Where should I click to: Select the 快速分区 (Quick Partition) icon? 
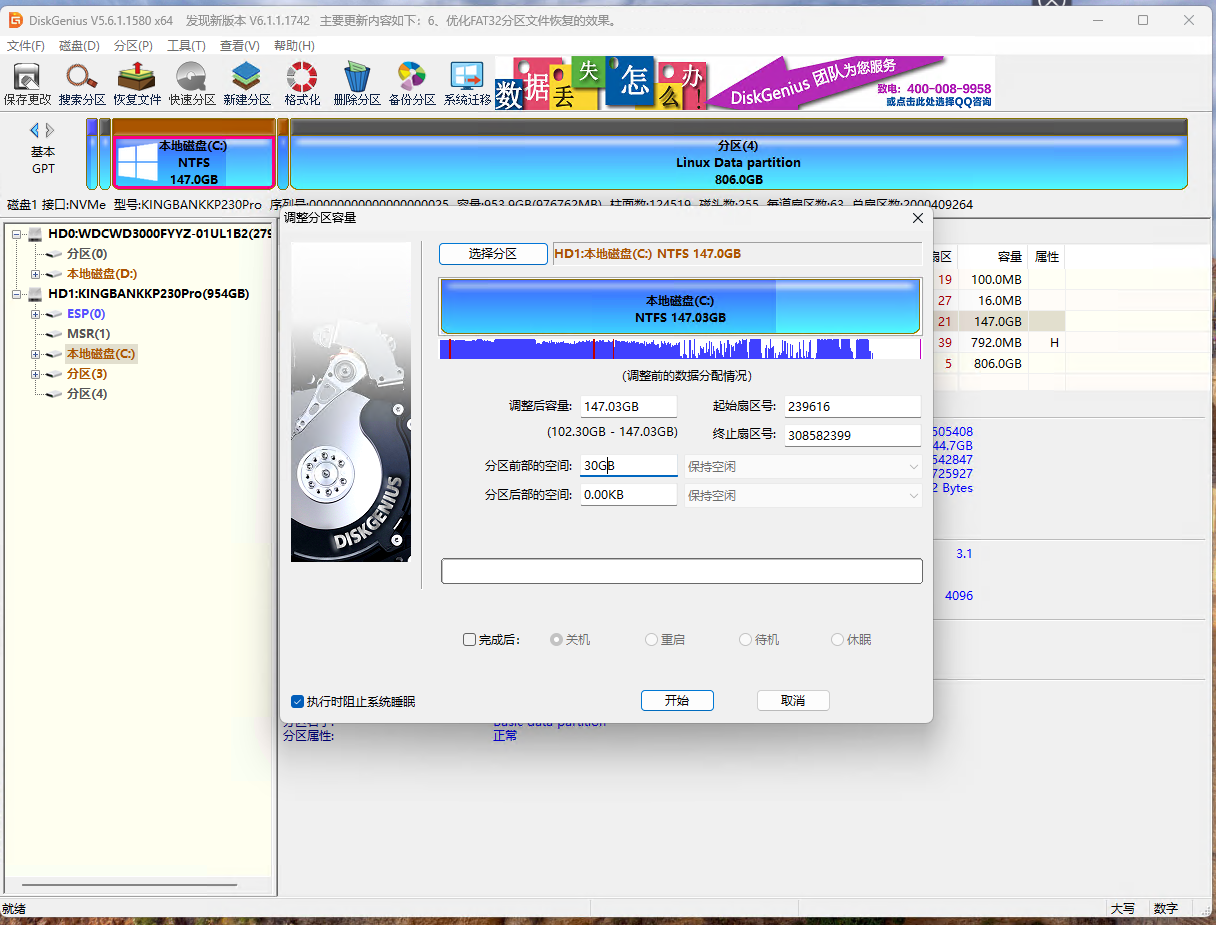click(x=191, y=84)
